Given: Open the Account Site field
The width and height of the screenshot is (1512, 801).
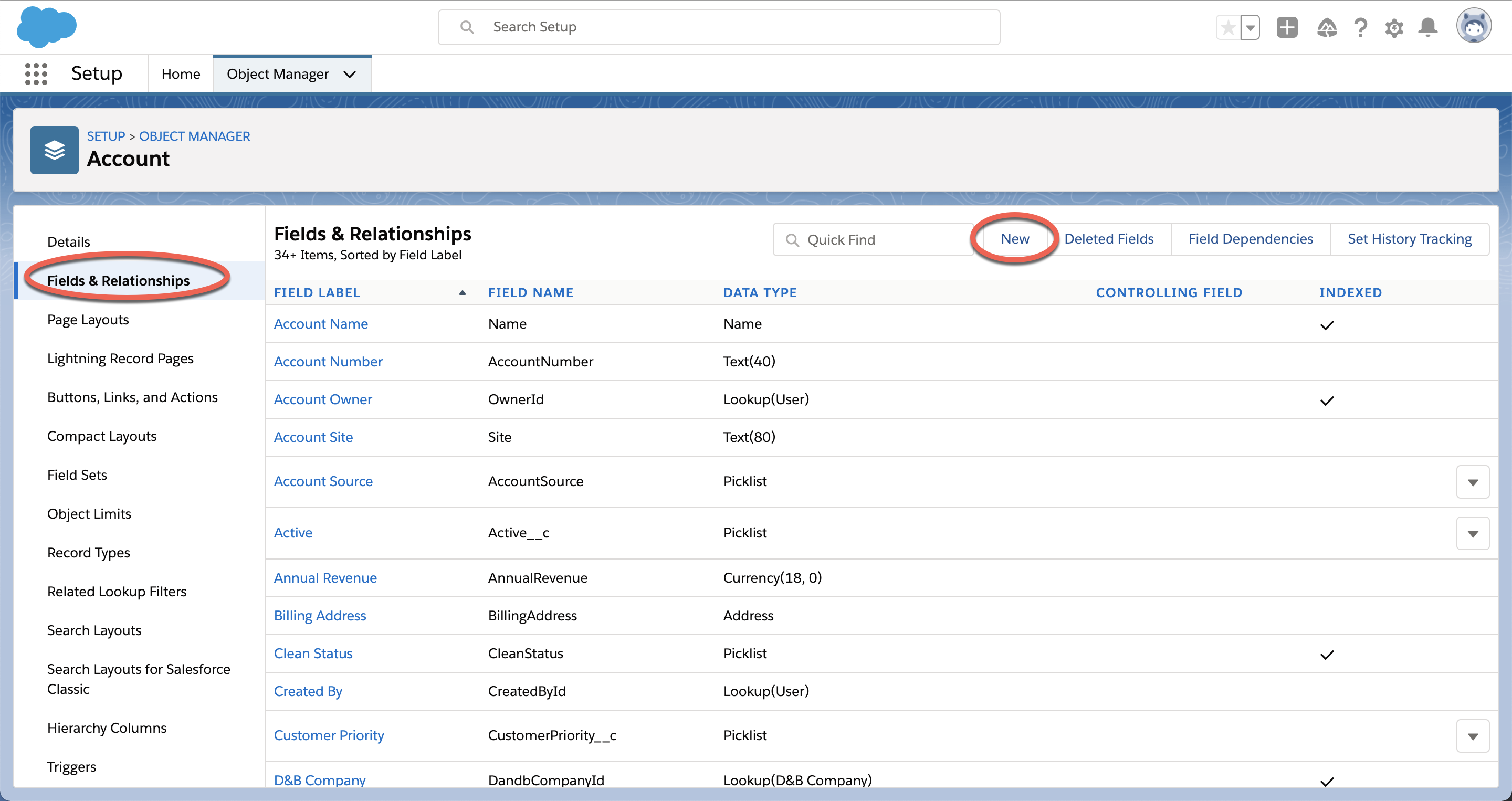Looking at the screenshot, I should [x=313, y=437].
